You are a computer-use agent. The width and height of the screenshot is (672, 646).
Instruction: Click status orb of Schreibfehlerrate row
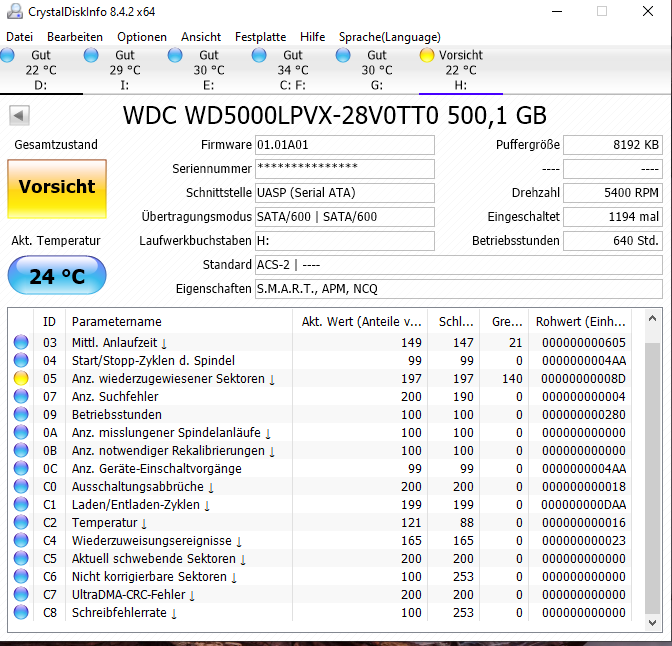(21, 612)
